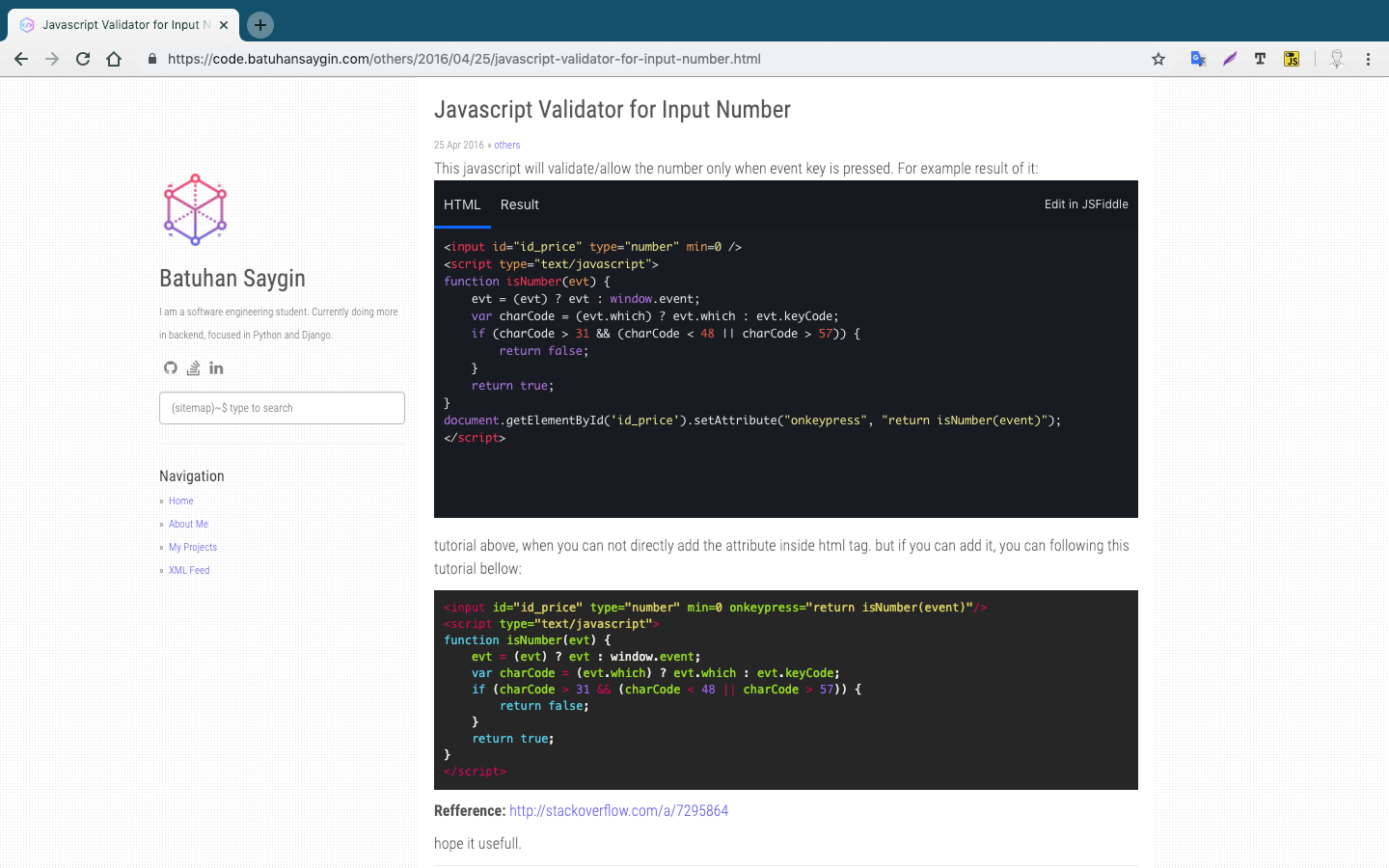Image resolution: width=1389 pixels, height=868 pixels.
Task: Go to browser home page icon
Action: click(114, 59)
